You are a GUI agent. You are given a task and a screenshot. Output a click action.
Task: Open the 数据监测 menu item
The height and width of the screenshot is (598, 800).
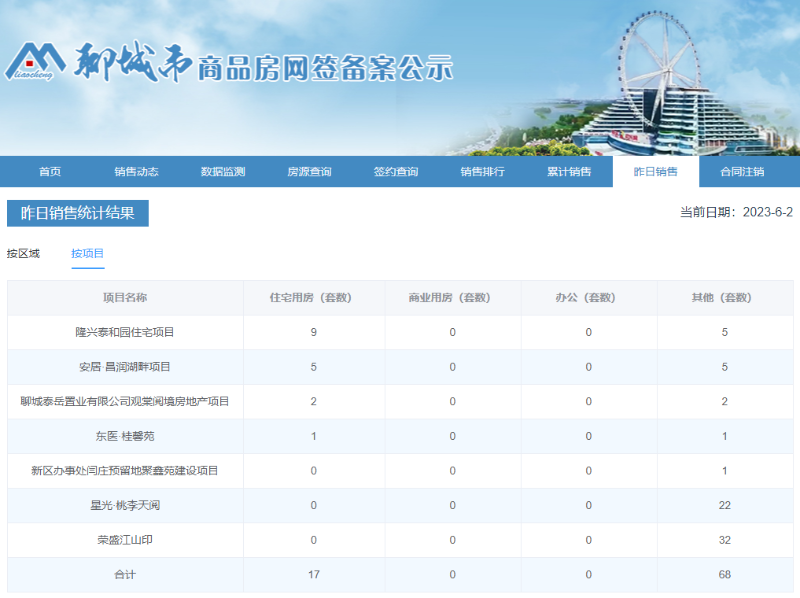pyautogui.click(x=223, y=171)
